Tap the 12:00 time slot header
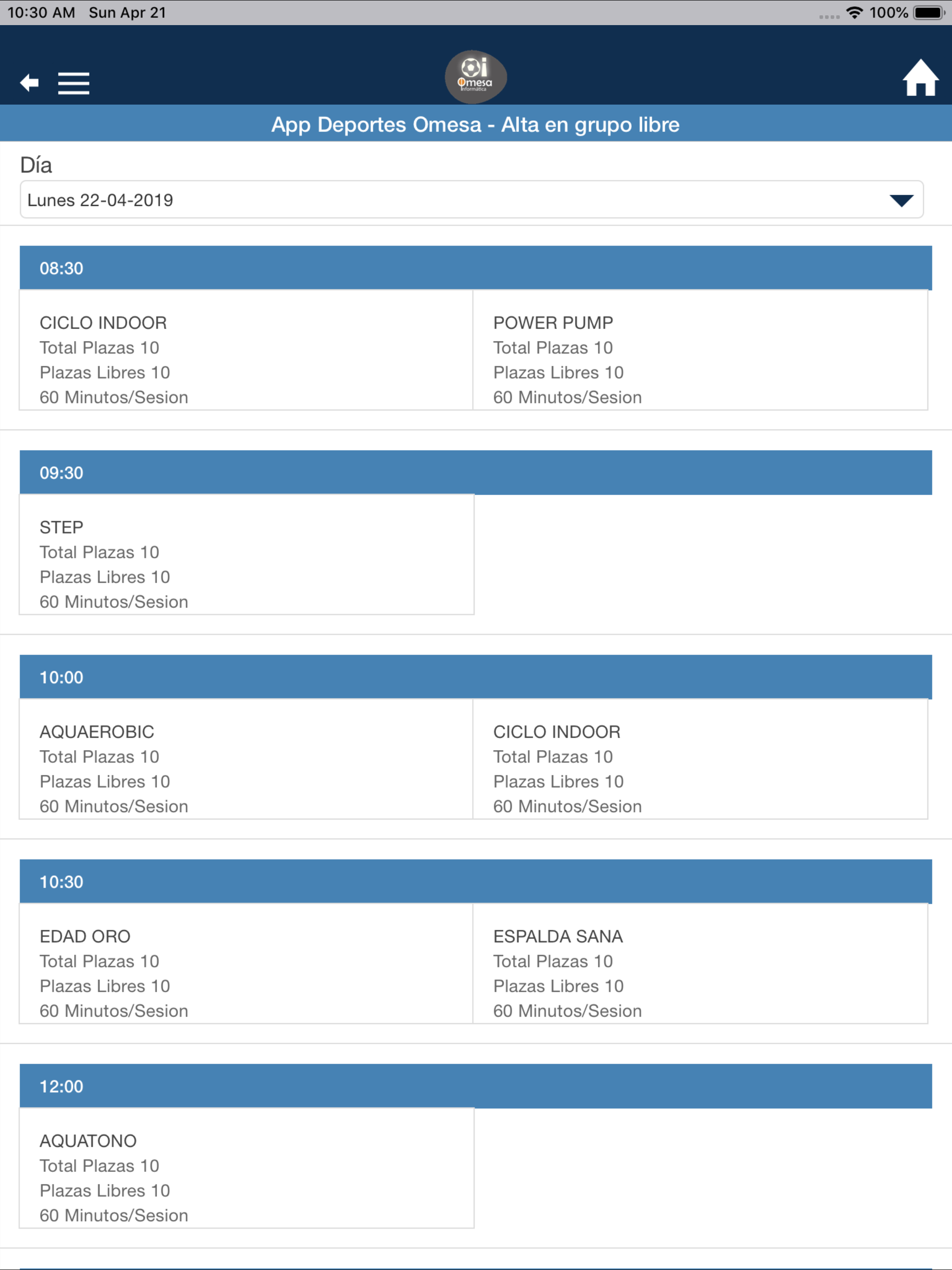This screenshot has height=1270, width=952. click(x=476, y=1086)
